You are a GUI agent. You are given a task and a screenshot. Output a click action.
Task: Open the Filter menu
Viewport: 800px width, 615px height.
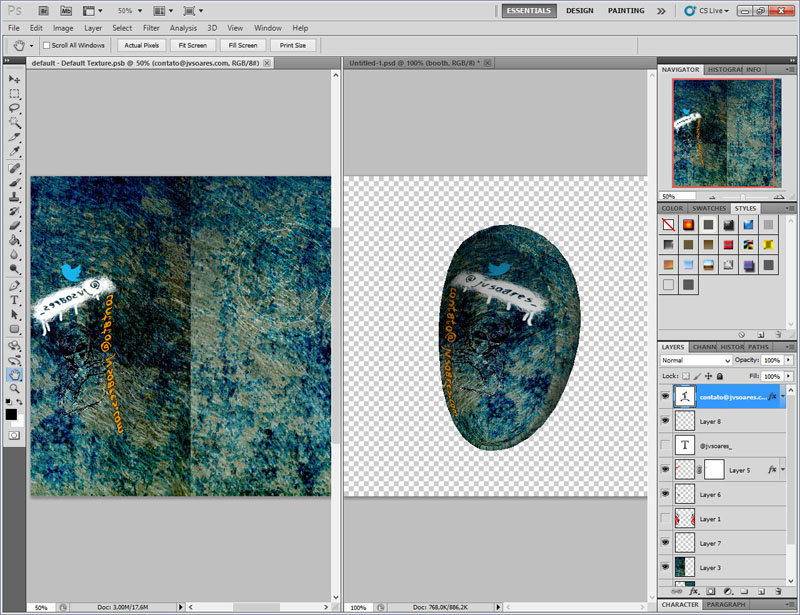151,28
